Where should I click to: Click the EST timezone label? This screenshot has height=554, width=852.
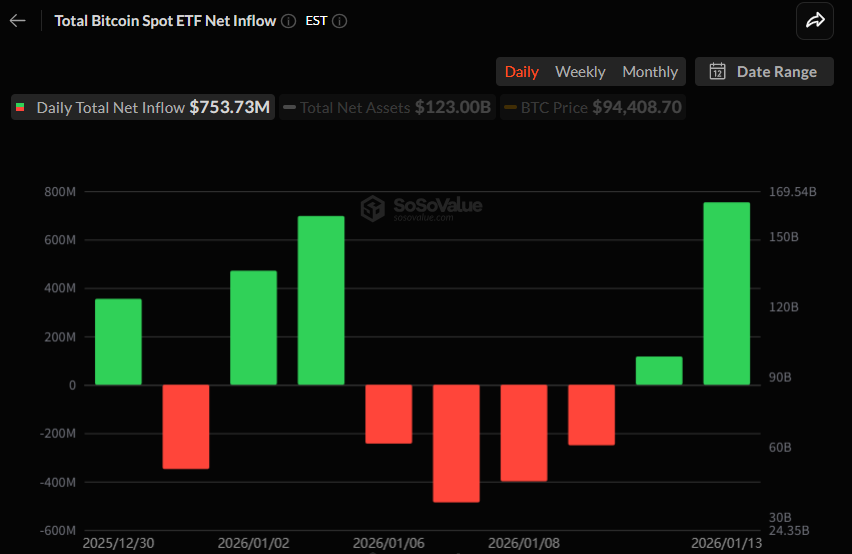point(315,21)
